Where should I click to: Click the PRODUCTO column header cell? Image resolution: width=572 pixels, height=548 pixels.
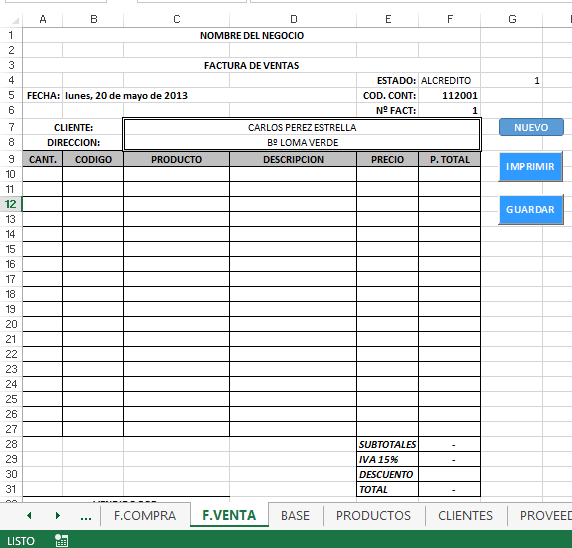coord(177,159)
